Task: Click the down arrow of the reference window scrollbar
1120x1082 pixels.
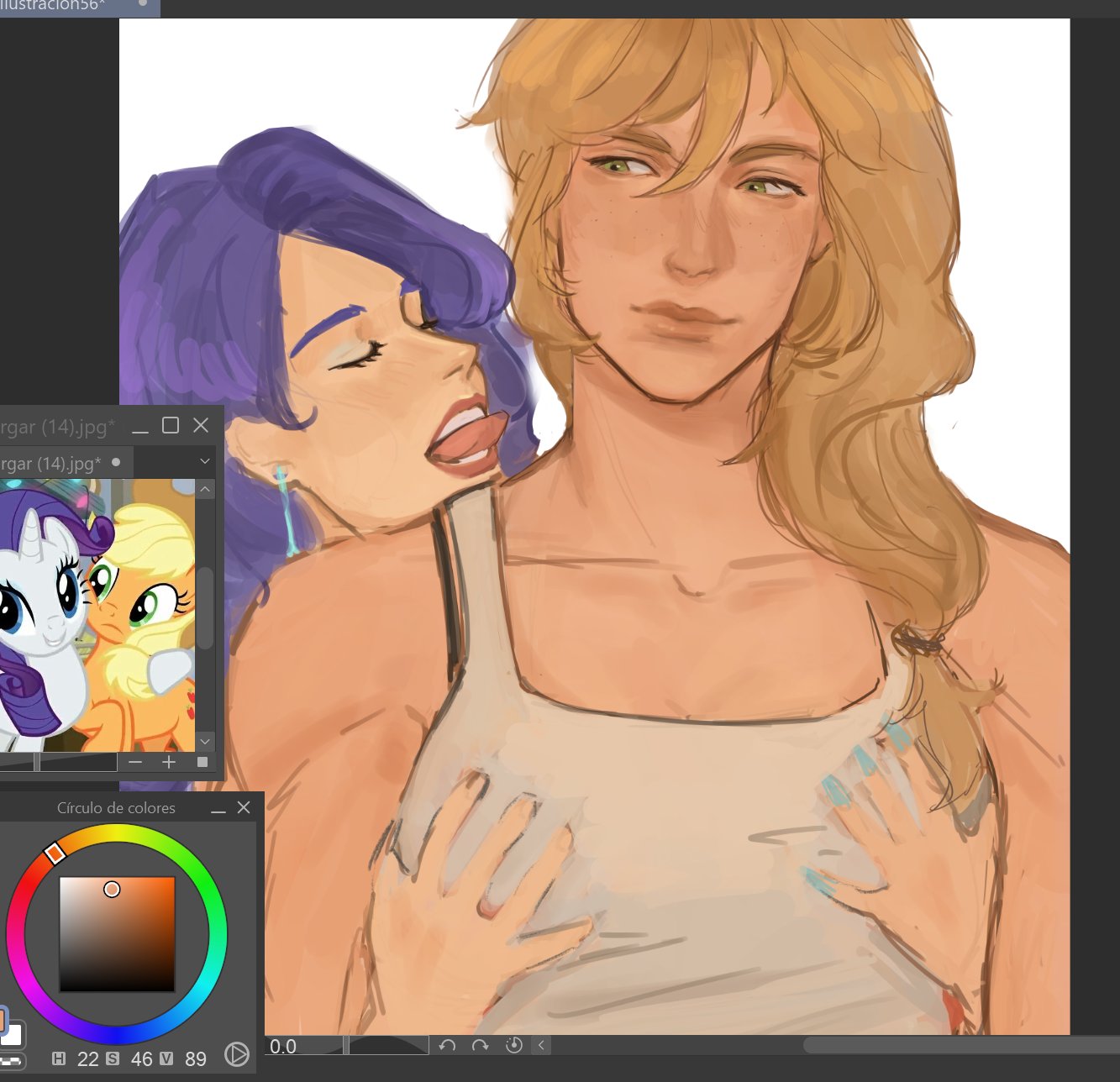Action: 205,741
